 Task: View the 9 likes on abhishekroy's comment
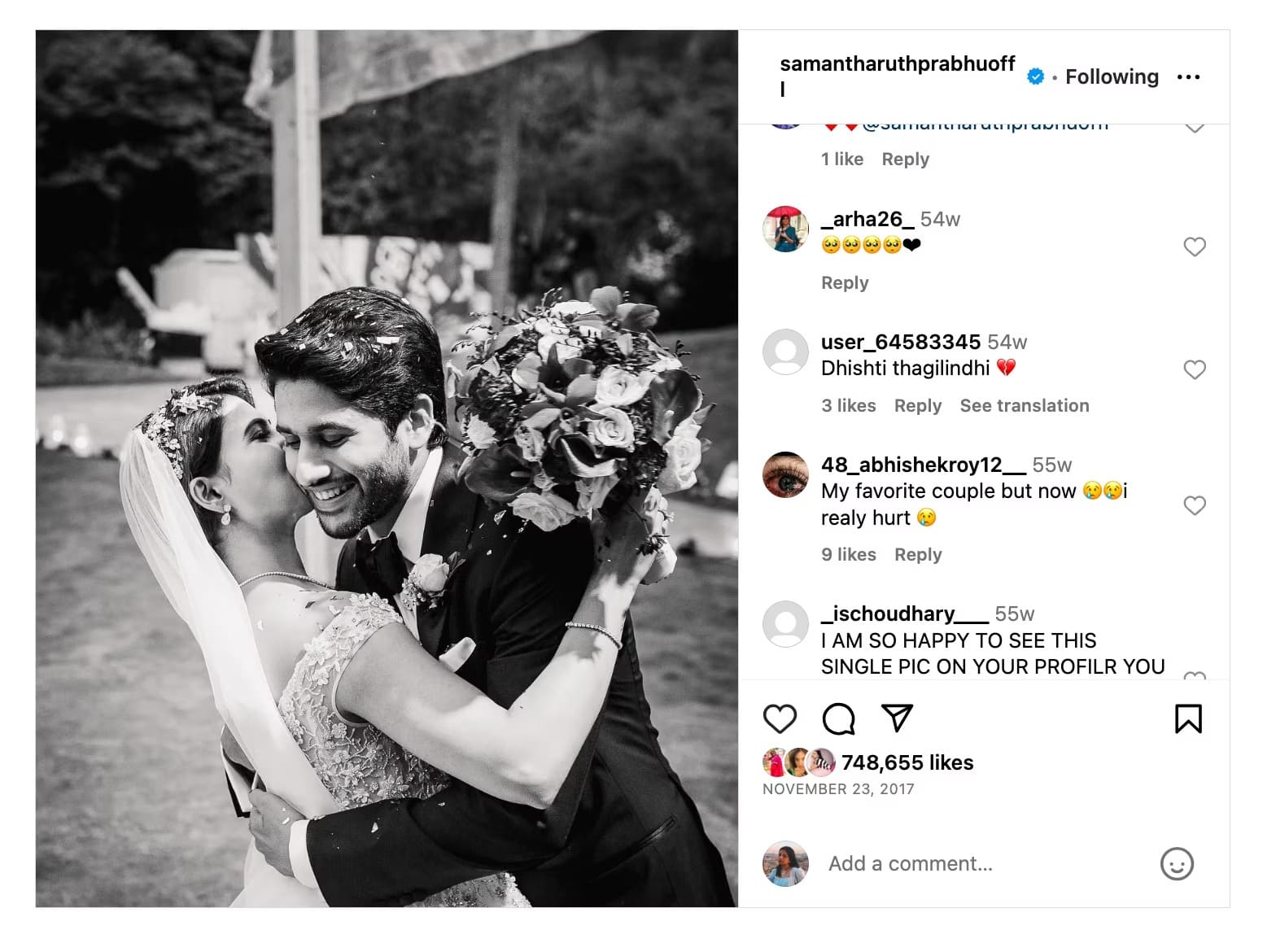pos(849,554)
